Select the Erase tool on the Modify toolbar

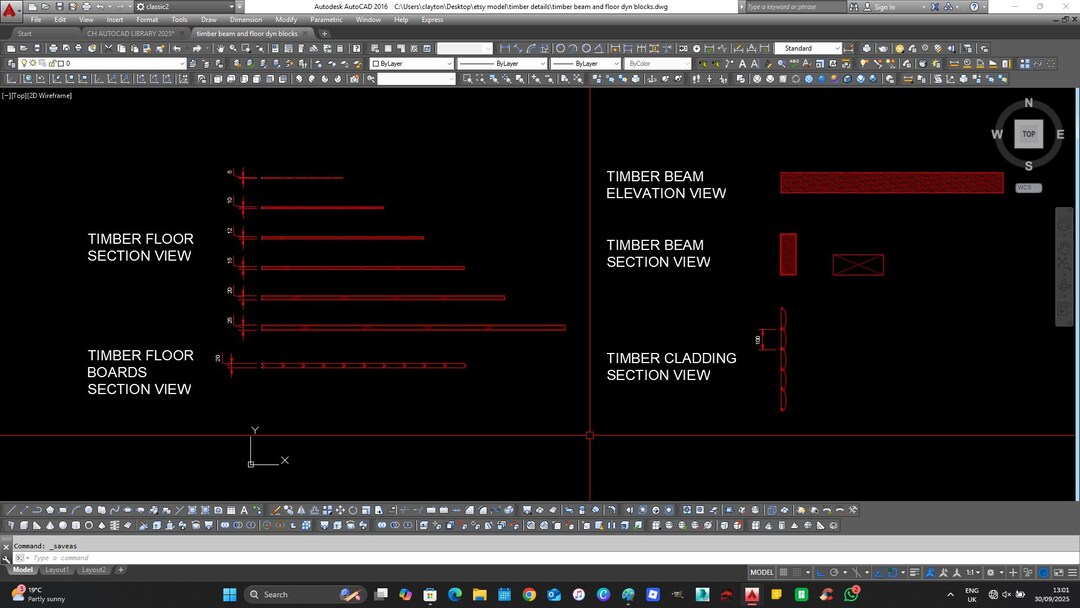[x=275, y=510]
